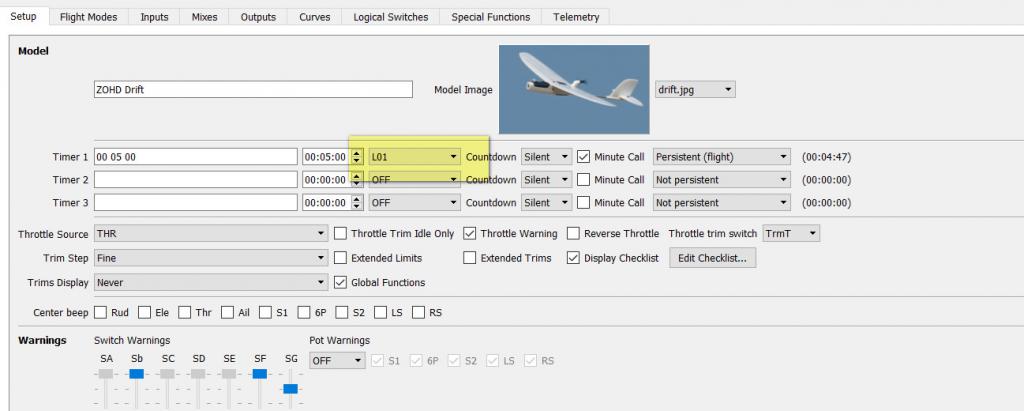
Task: Switch to the Flight Modes tab
Action: click(88, 17)
